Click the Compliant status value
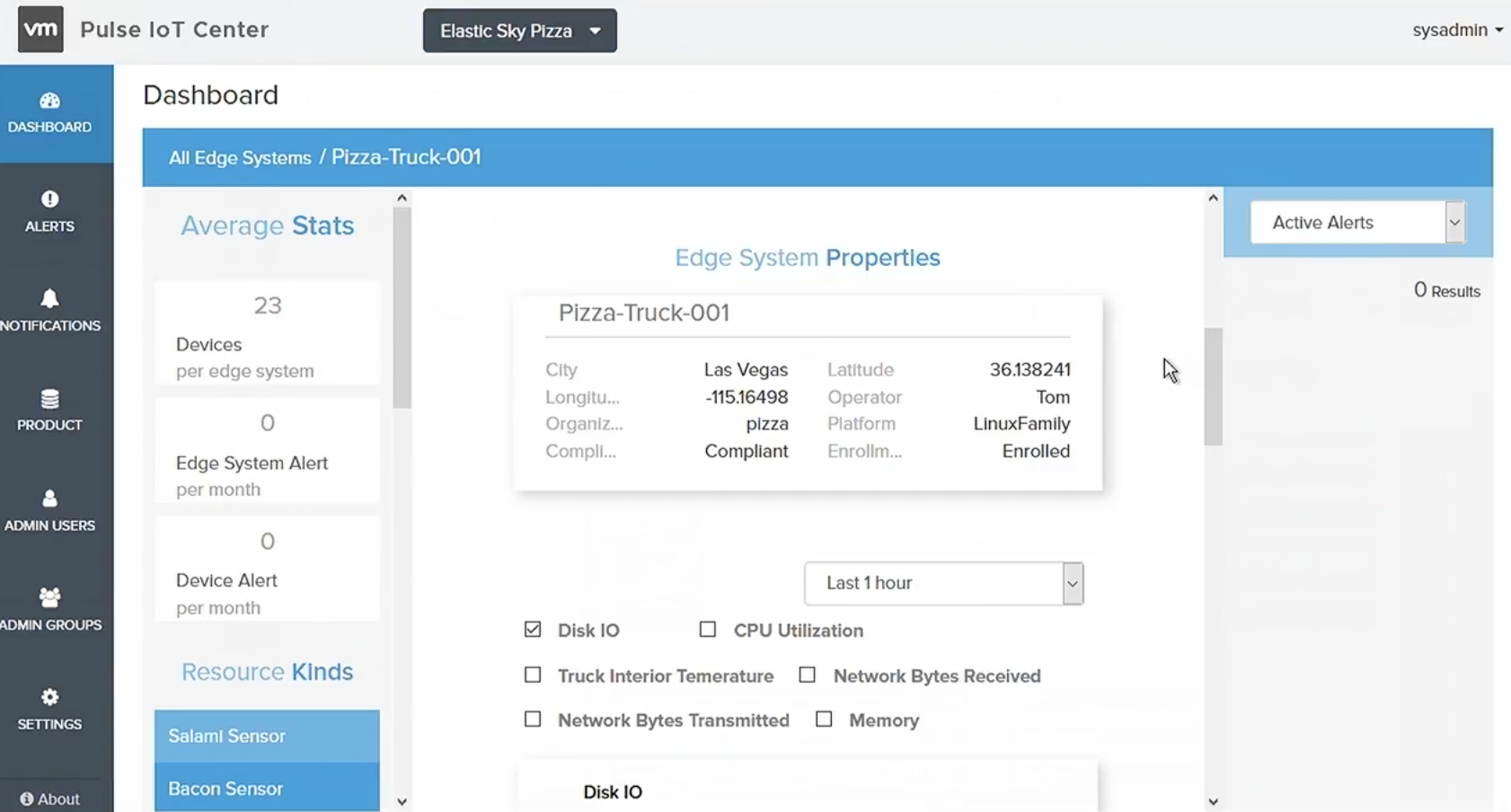The image size is (1511, 812). (x=746, y=451)
